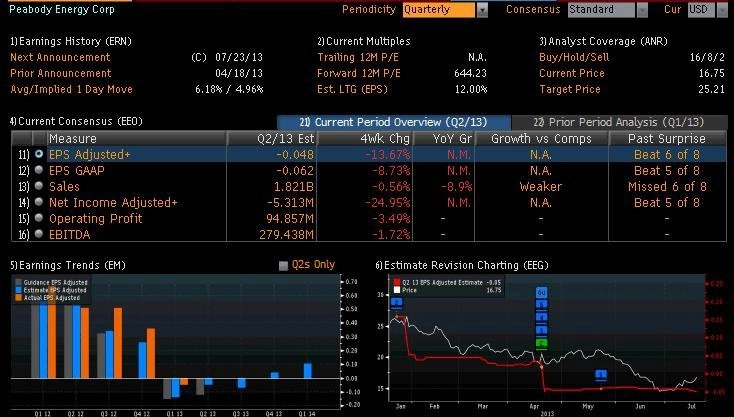
Task: Click Forward 12M P/E value 644.23
Action: 470,73
